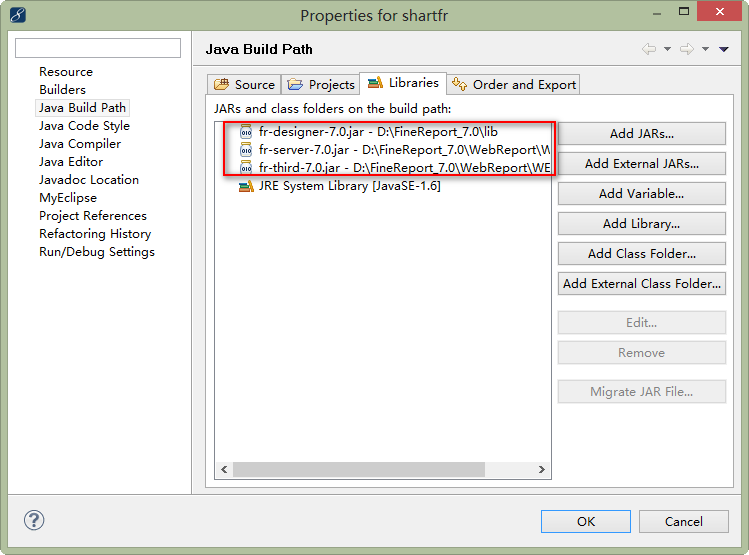Select the Libraries tab
The image size is (749, 555).
coord(403,83)
